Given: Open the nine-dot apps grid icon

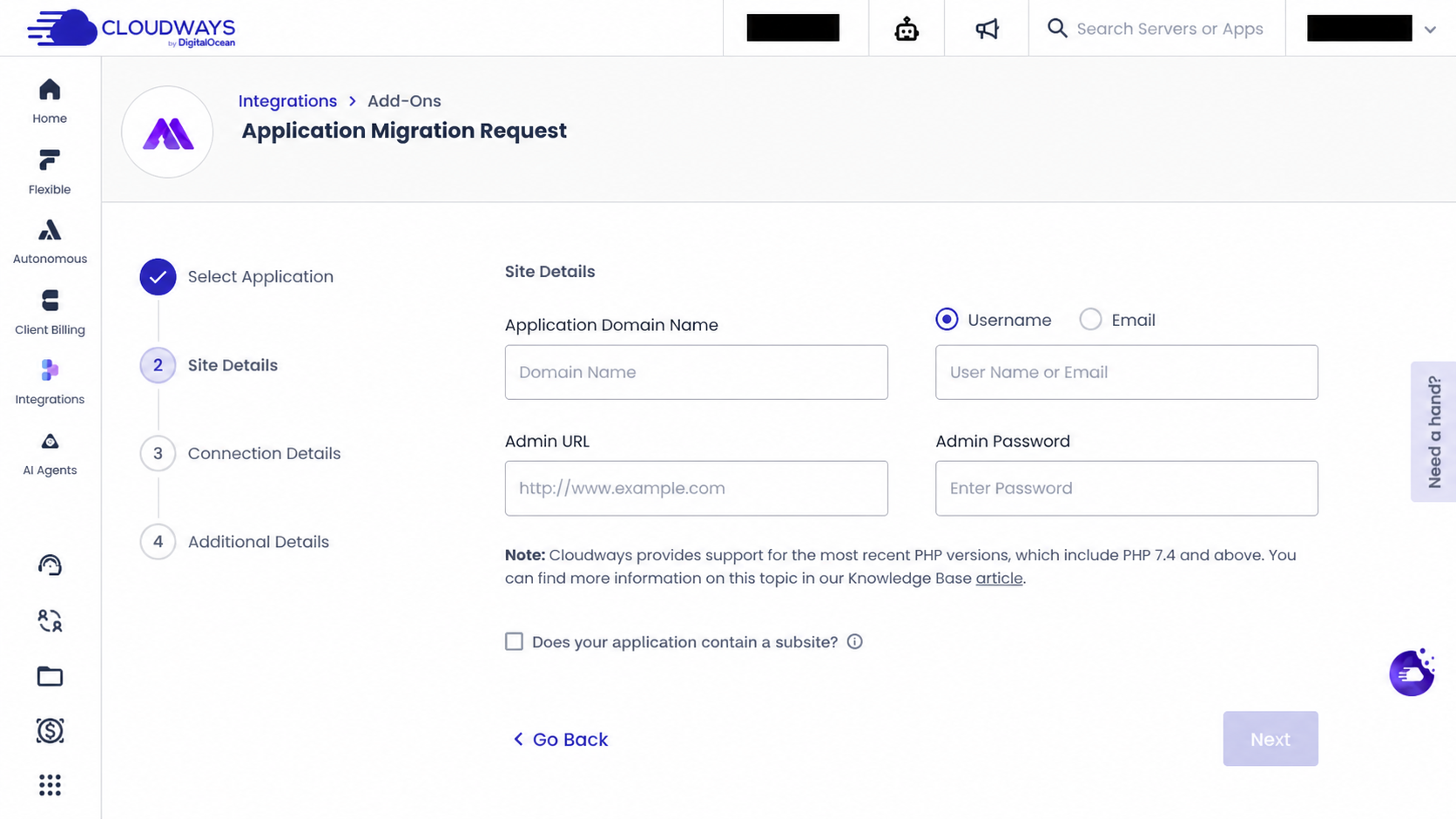Looking at the screenshot, I should 50,785.
